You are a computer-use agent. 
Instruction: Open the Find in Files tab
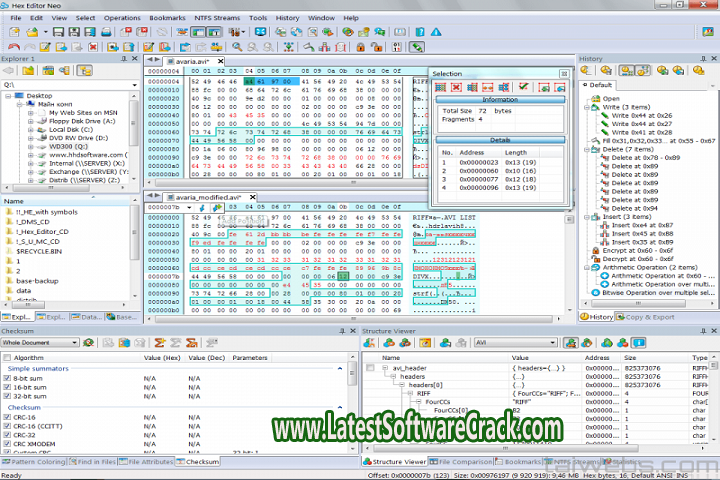point(97,462)
